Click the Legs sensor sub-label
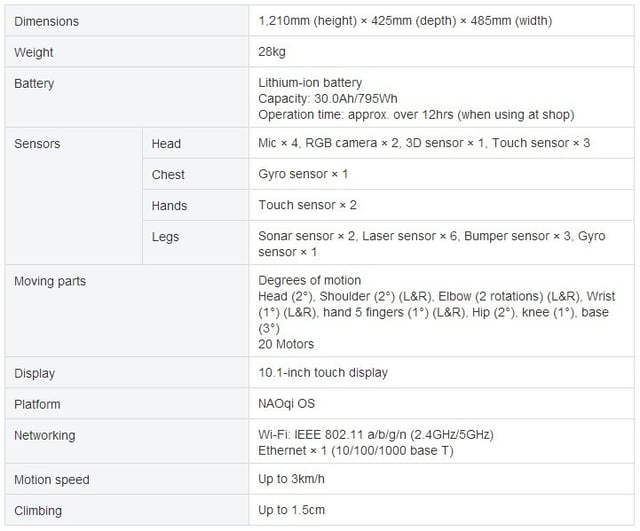The height and width of the screenshot is (531, 640). (x=165, y=237)
